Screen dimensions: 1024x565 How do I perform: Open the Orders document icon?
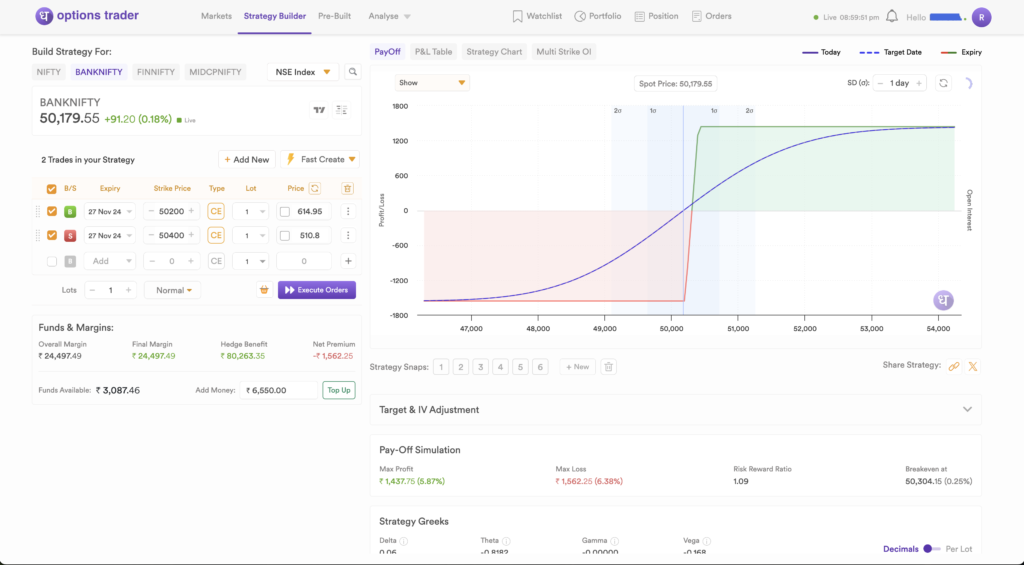point(697,16)
